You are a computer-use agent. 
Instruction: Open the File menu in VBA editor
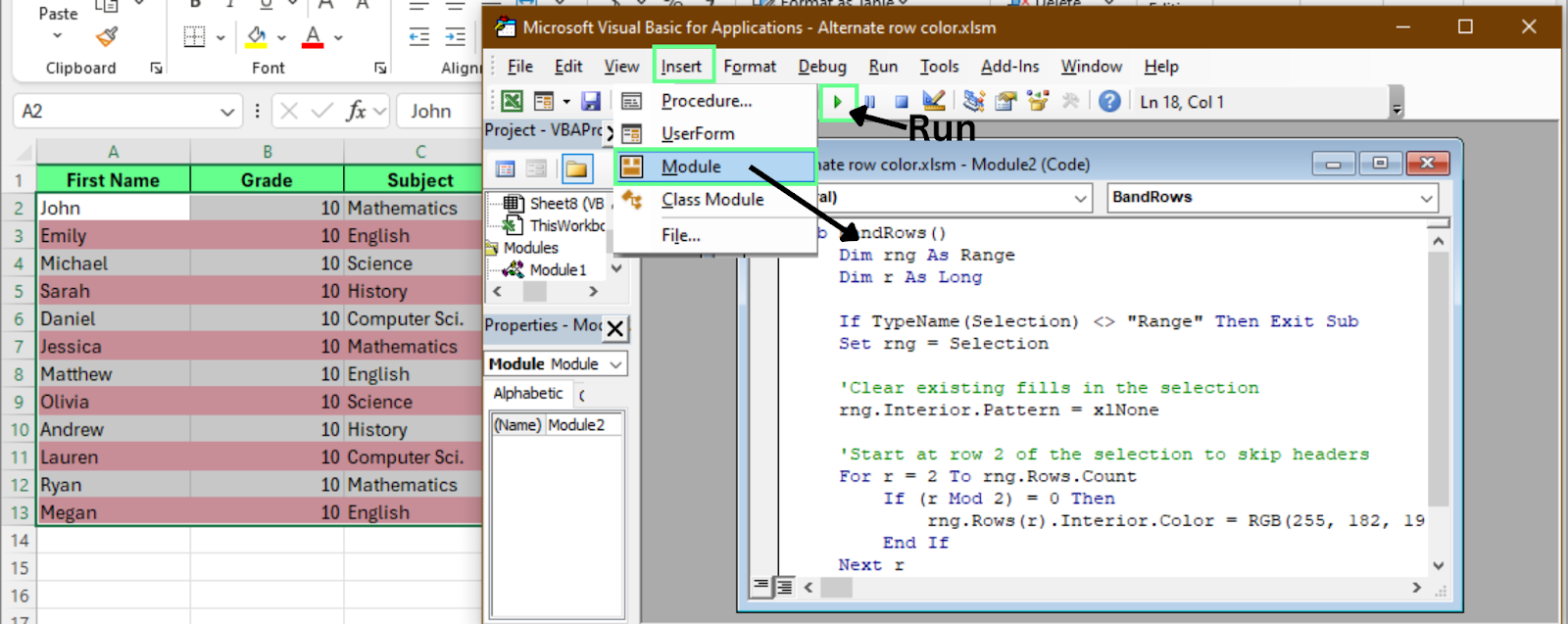[x=520, y=67]
